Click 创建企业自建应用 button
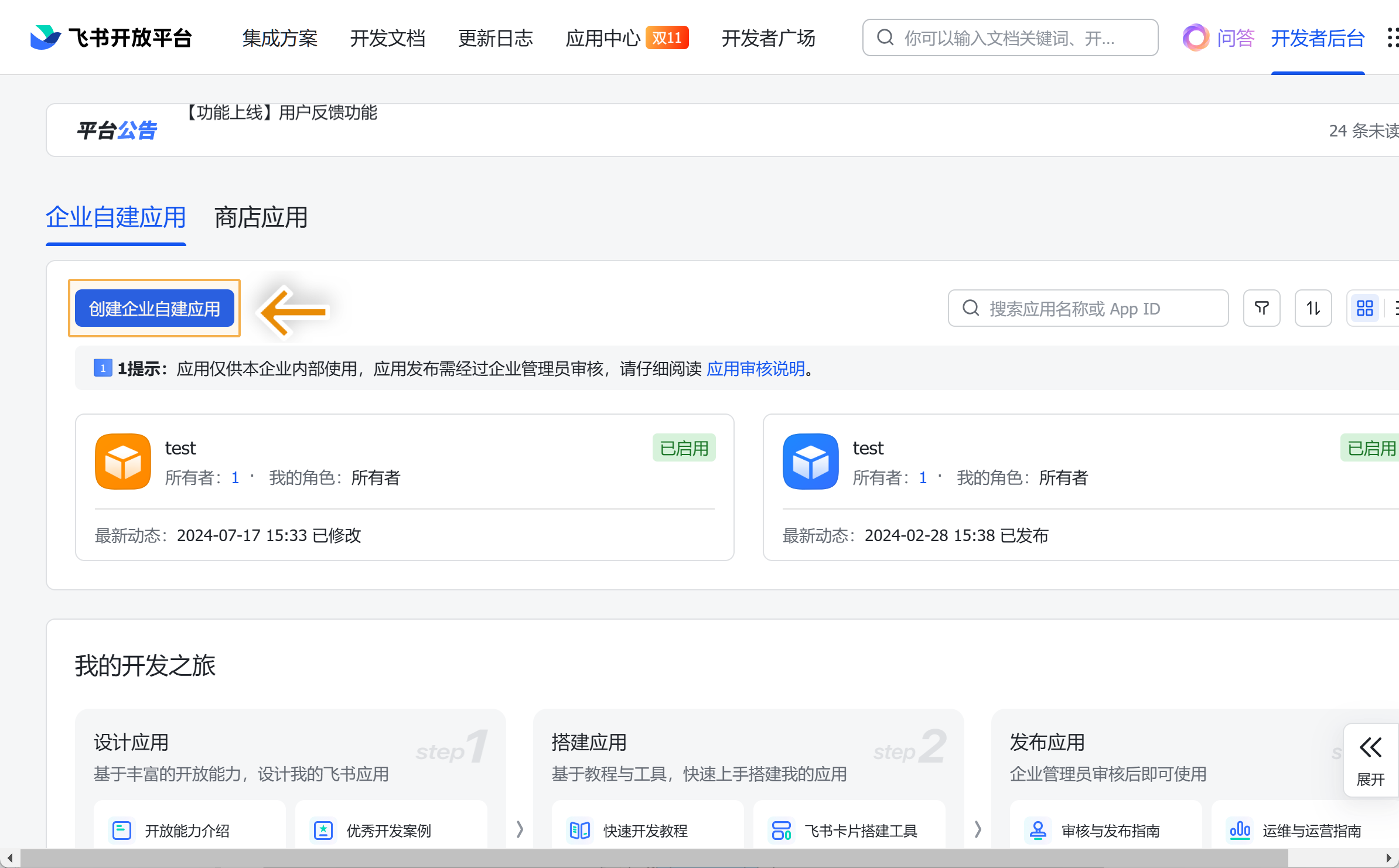 click(155, 309)
